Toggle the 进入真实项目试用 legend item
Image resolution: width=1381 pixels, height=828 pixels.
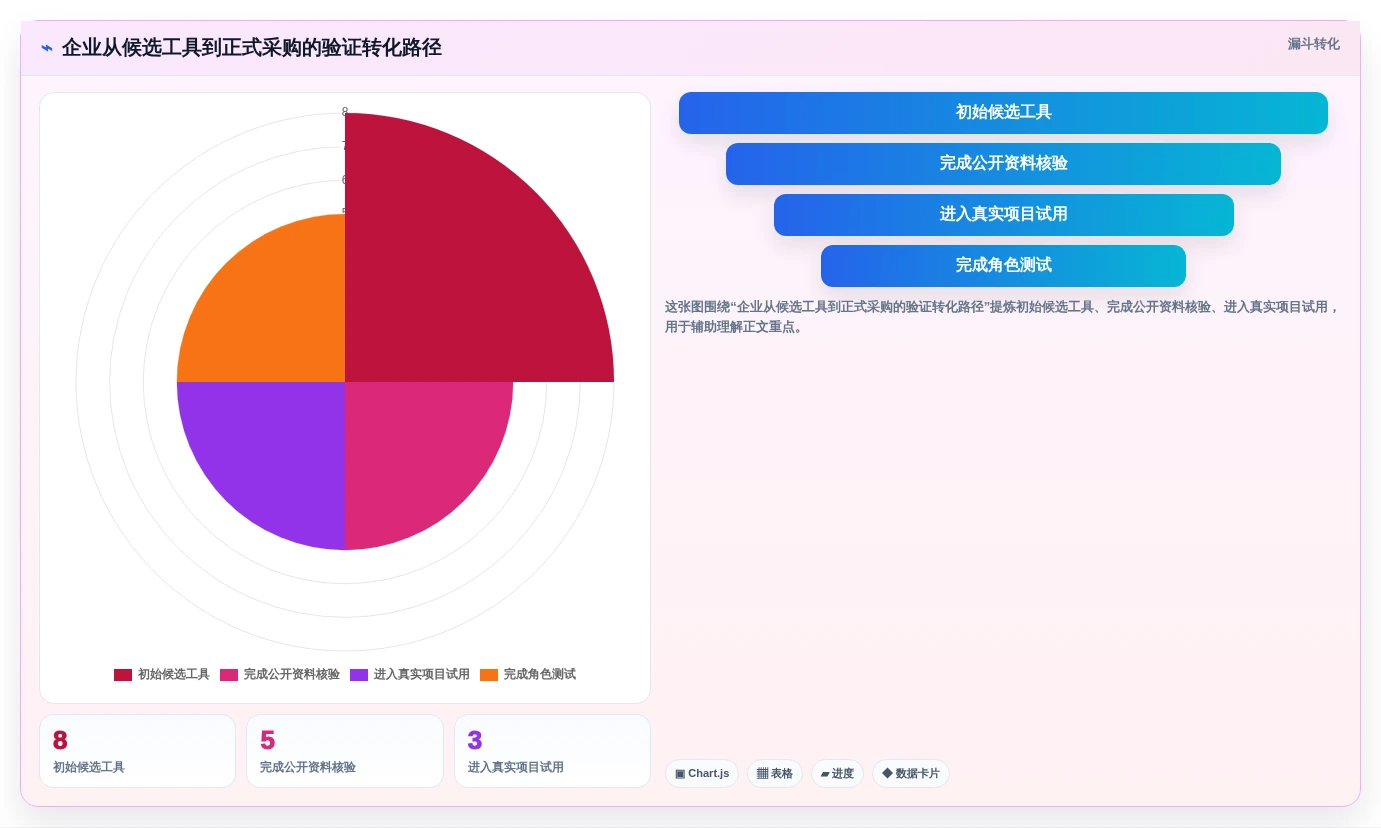(x=410, y=675)
